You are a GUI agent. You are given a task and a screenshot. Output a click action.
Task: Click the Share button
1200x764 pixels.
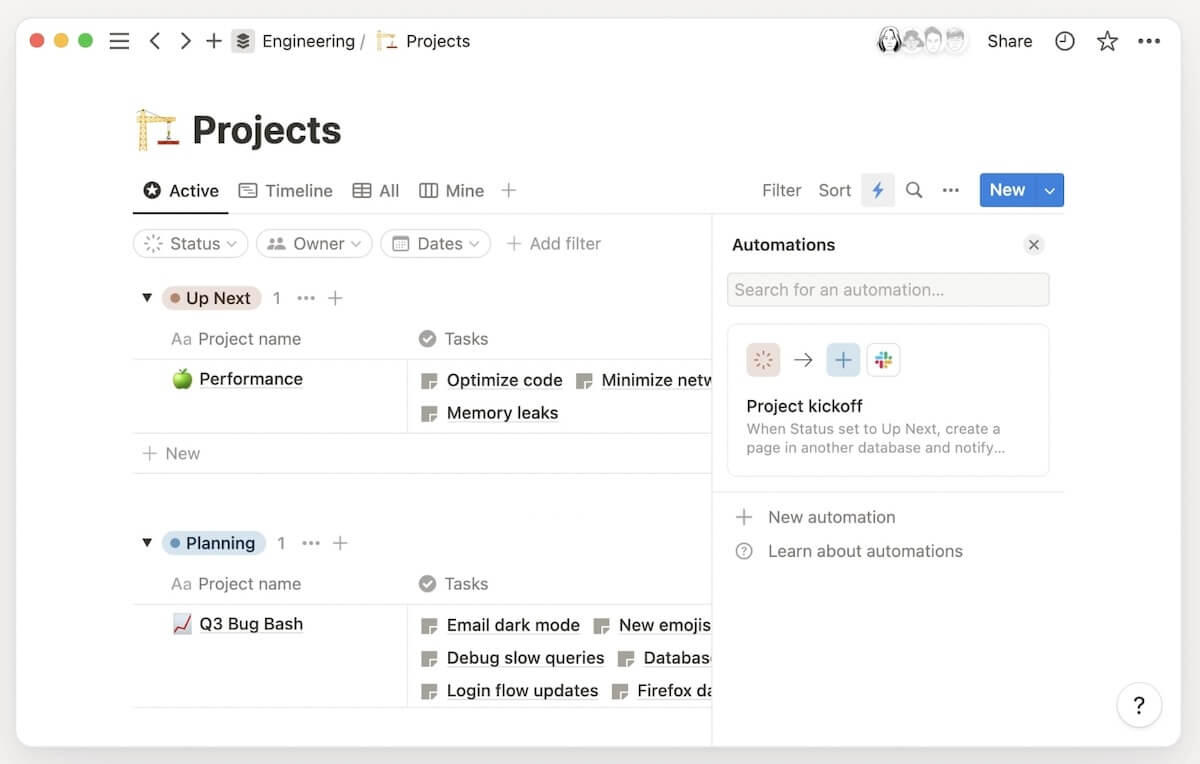pos(1009,41)
